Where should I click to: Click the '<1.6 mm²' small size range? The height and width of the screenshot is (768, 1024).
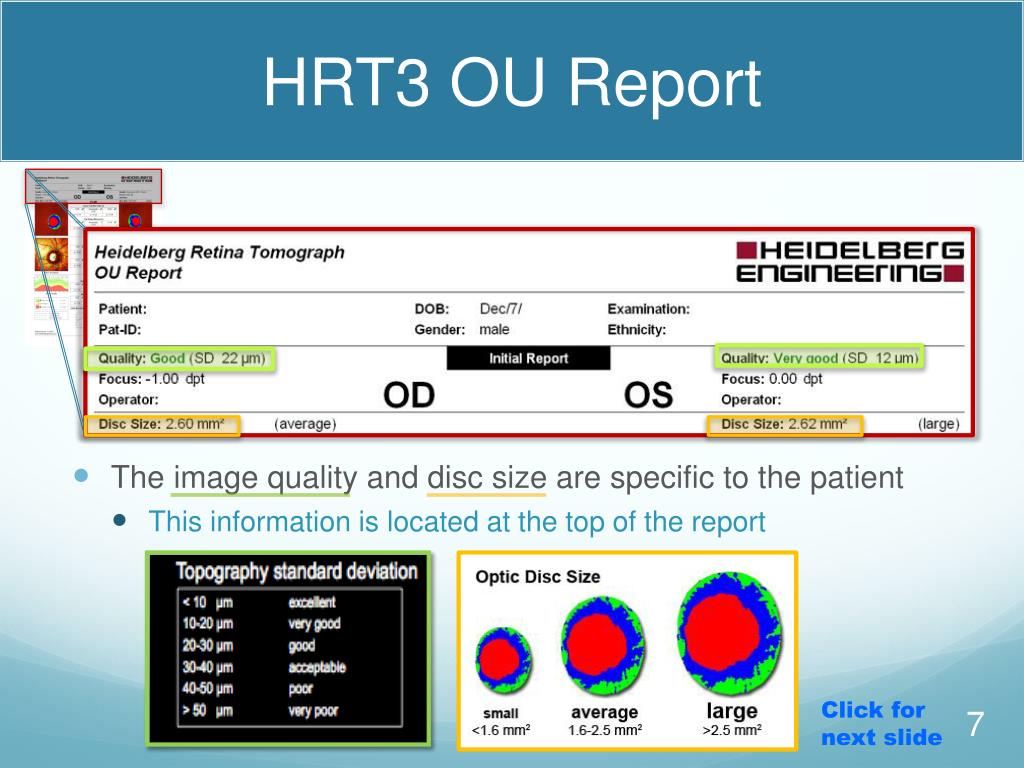[x=501, y=730]
